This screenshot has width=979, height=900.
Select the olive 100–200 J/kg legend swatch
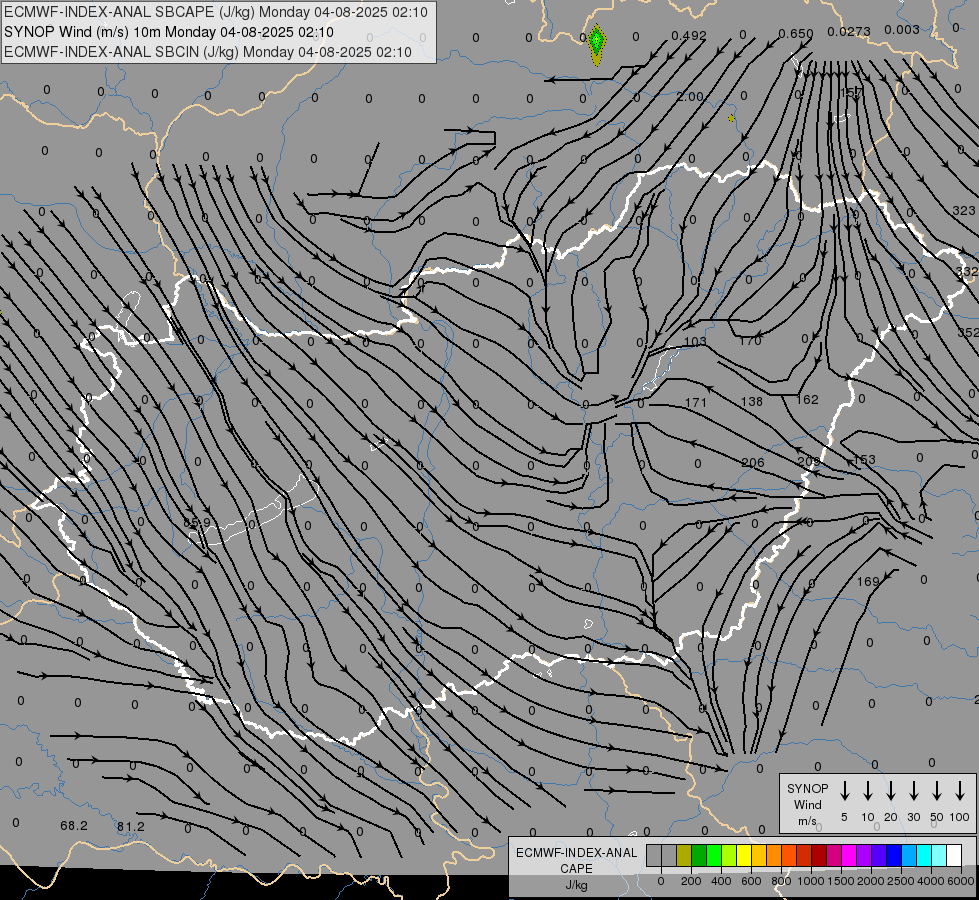(684, 856)
